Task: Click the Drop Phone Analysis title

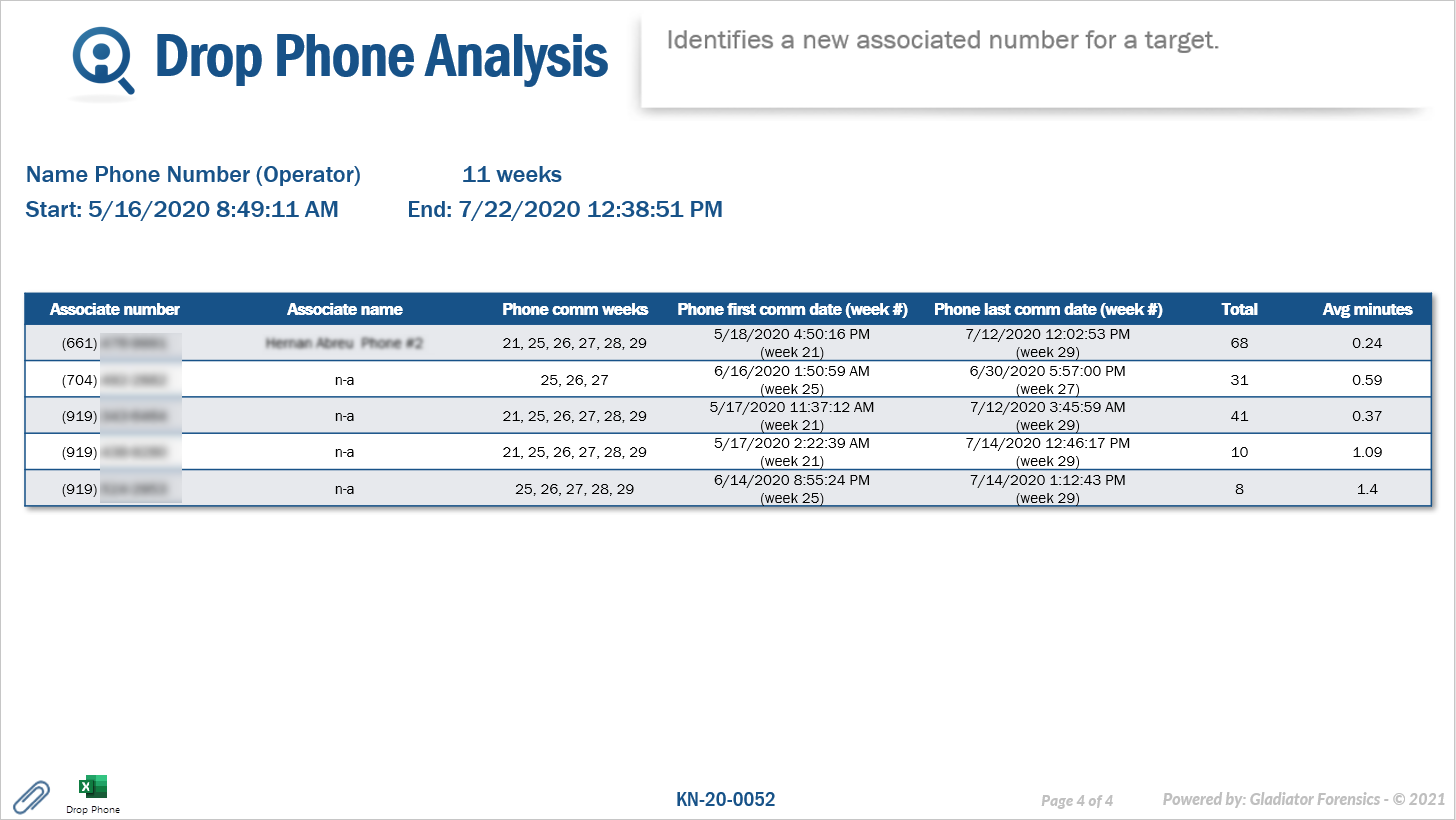Action: pyautogui.click(x=381, y=57)
